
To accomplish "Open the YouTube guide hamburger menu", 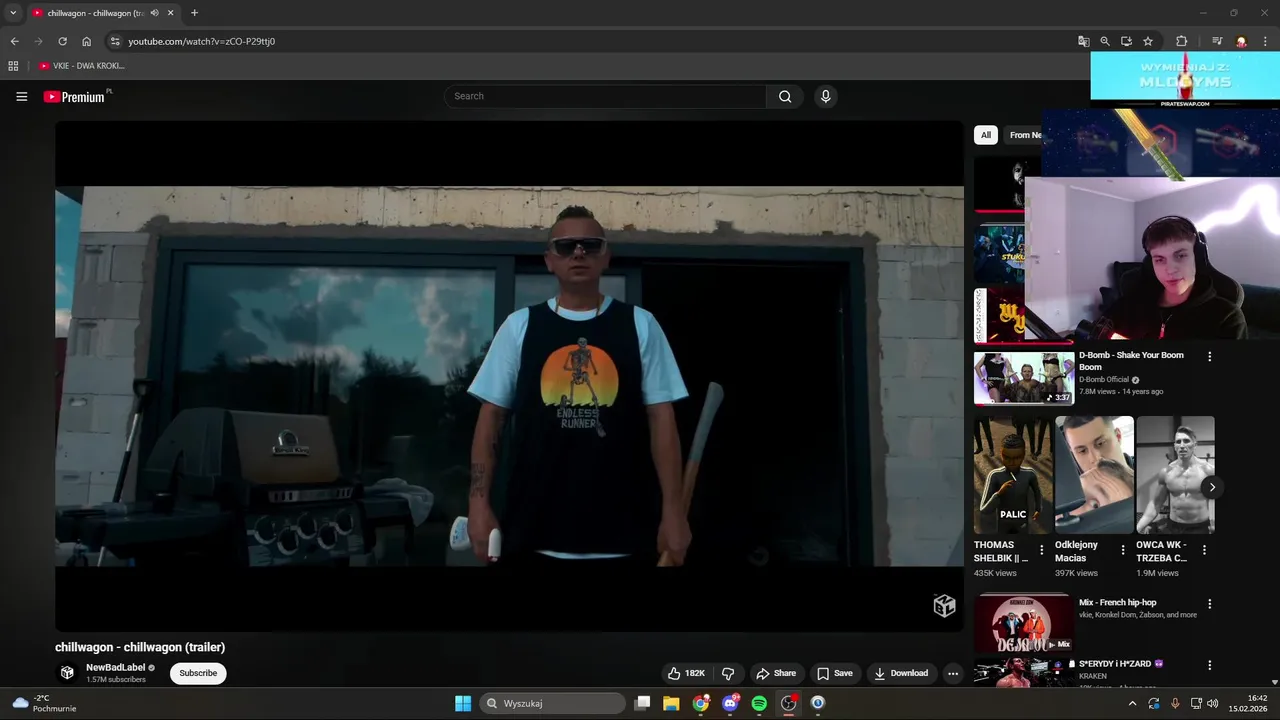I will (x=21, y=97).
